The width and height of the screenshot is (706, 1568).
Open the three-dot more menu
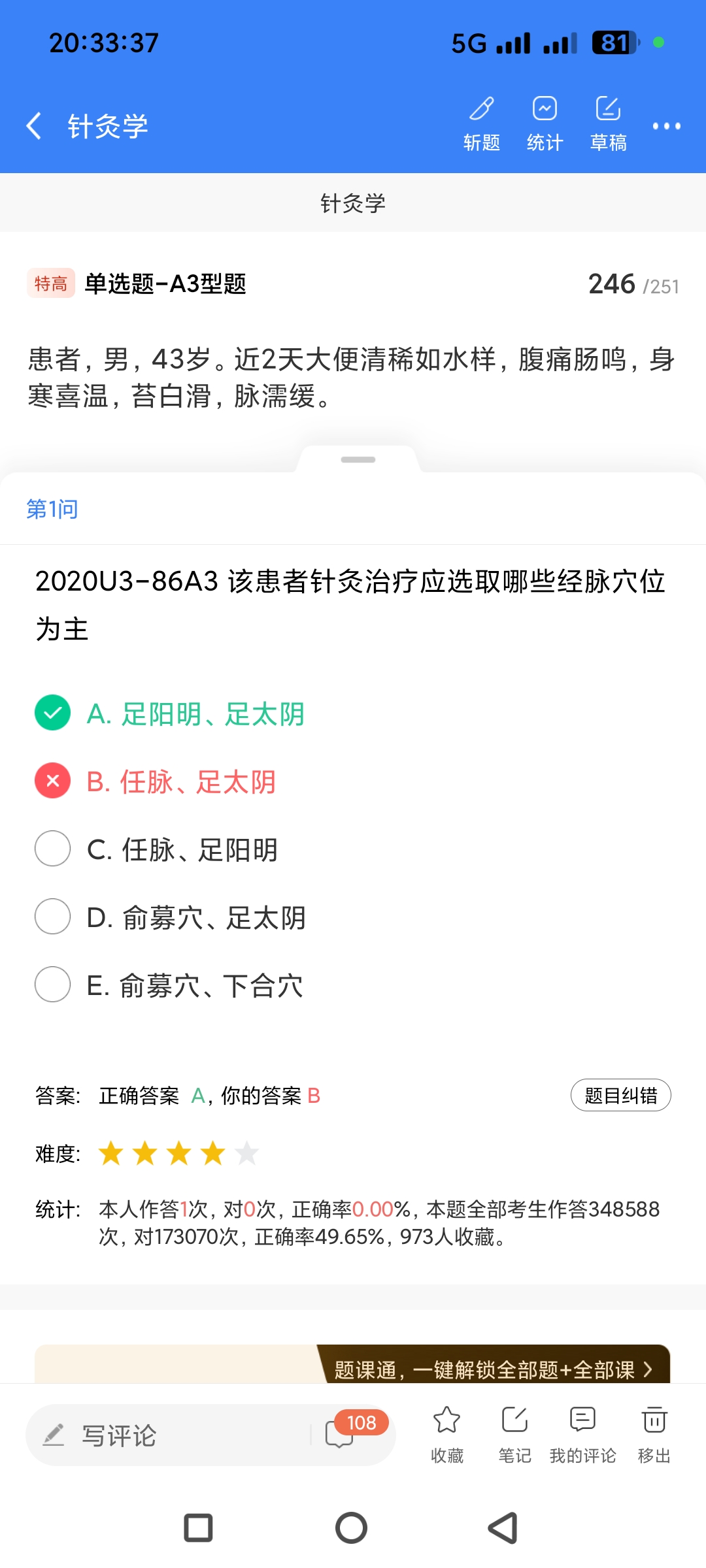666,126
